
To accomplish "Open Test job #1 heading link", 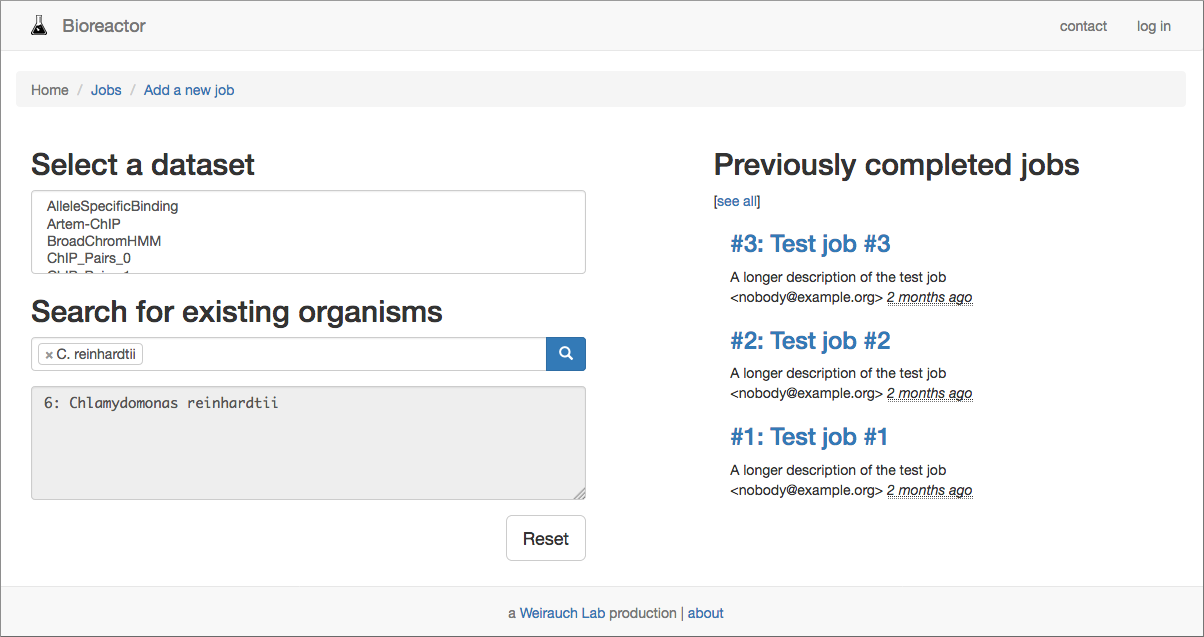I will pos(809,437).
